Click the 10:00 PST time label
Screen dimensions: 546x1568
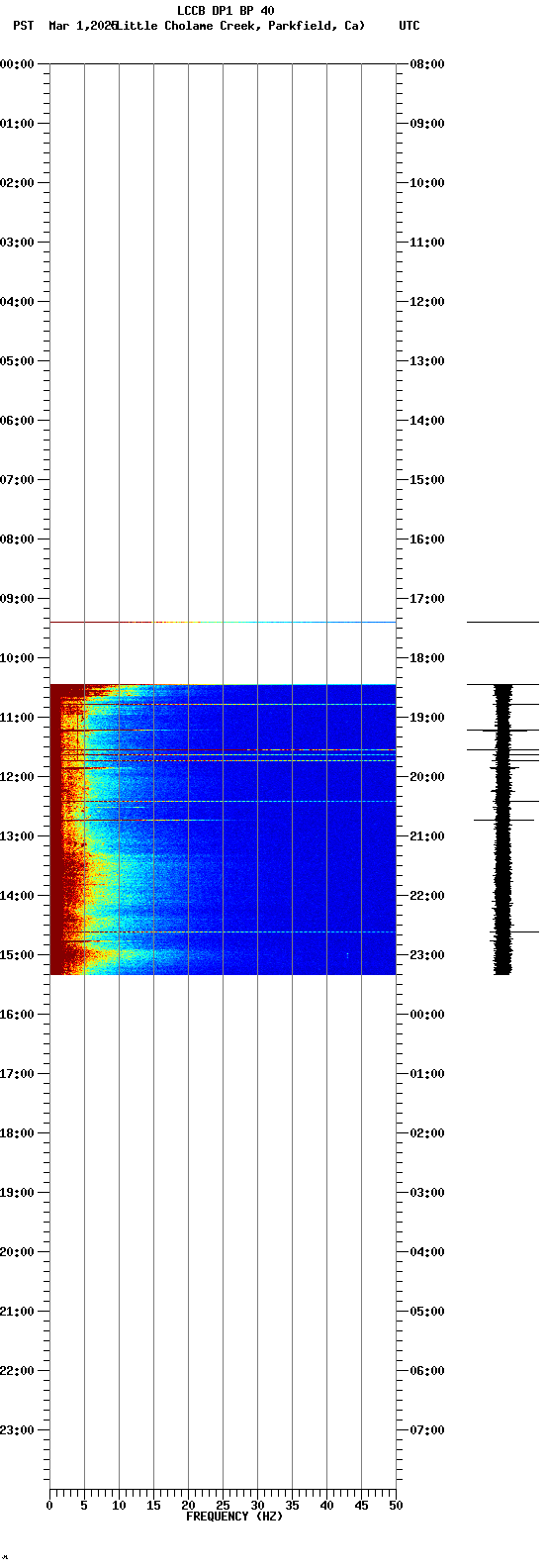[17, 658]
